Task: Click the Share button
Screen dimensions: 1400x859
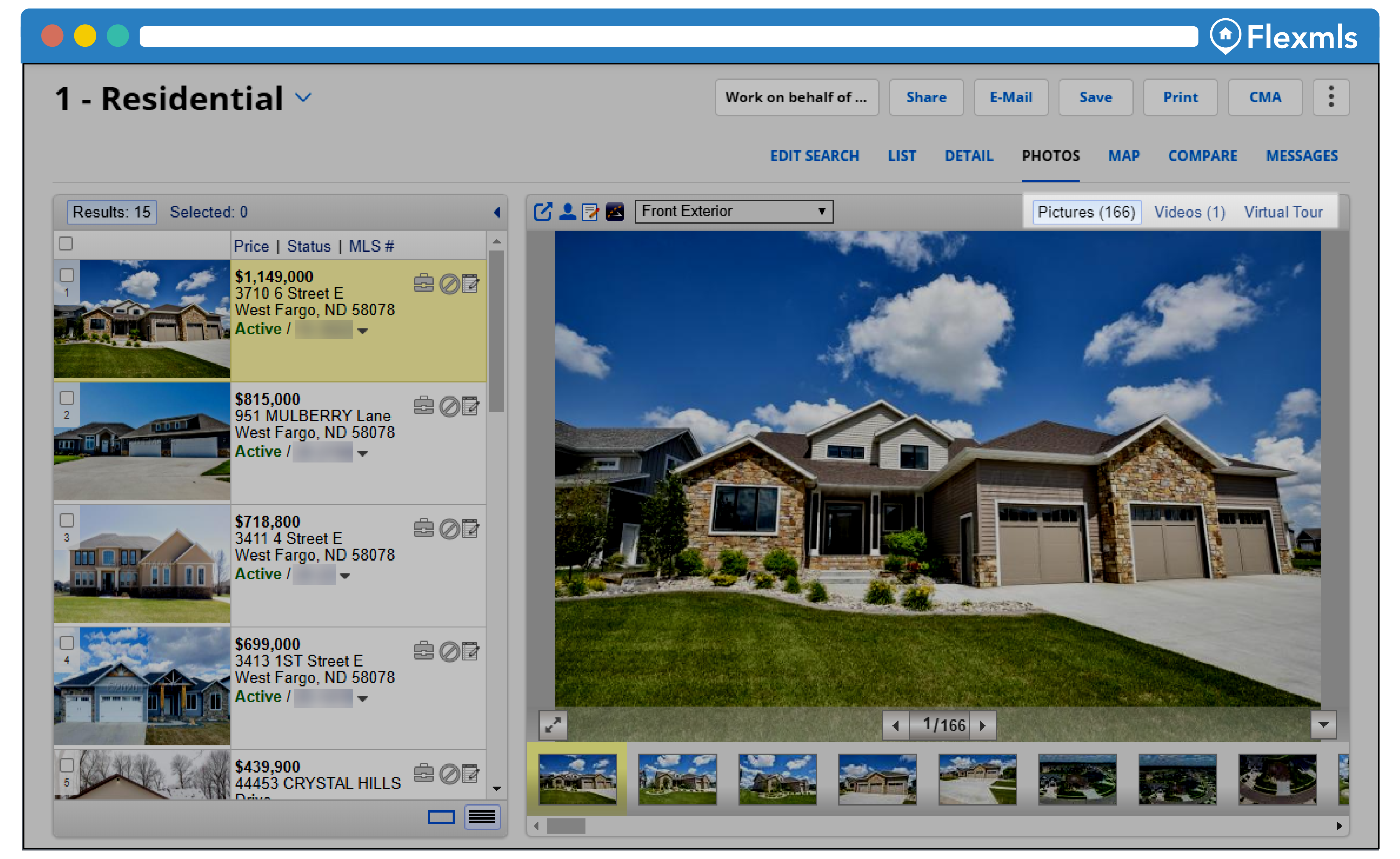Action: (x=926, y=97)
